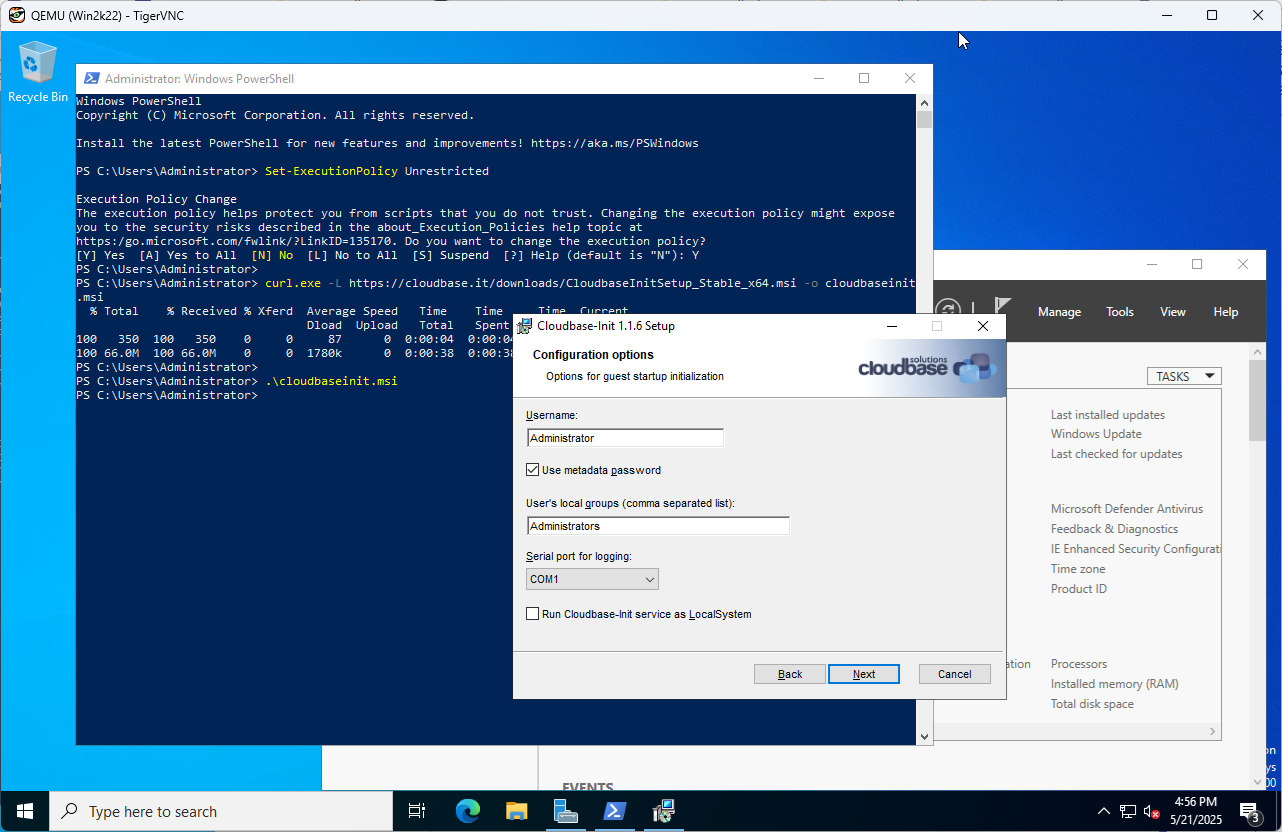Viewport: 1282px width, 832px height.
Task: Click the TigerVNC window title icon
Action: pyautogui.click(x=16, y=15)
